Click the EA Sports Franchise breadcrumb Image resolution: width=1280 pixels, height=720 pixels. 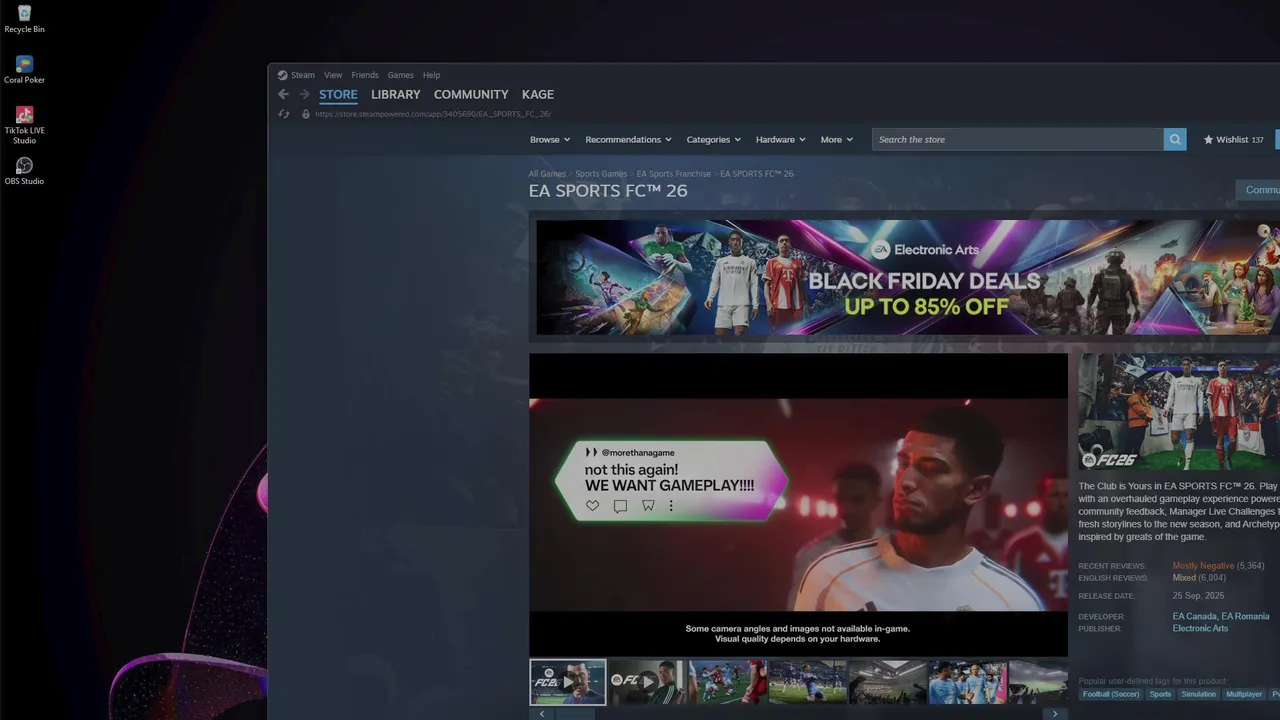point(674,174)
